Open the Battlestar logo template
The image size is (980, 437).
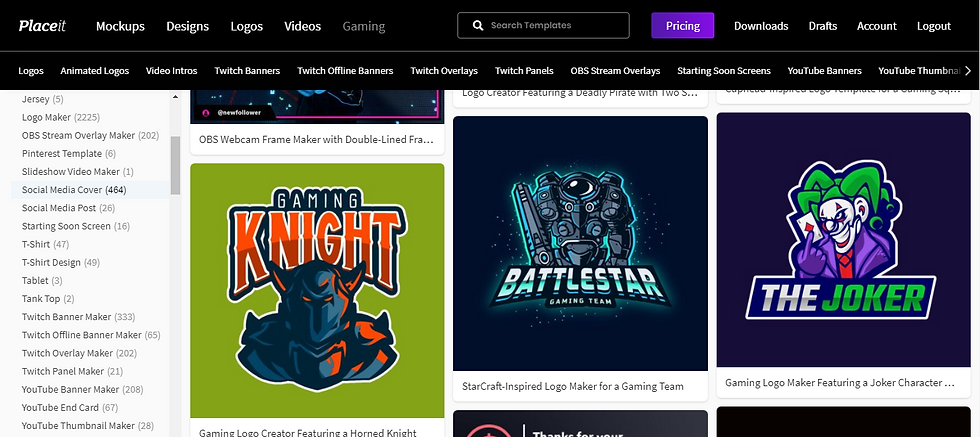coord(580,243)
